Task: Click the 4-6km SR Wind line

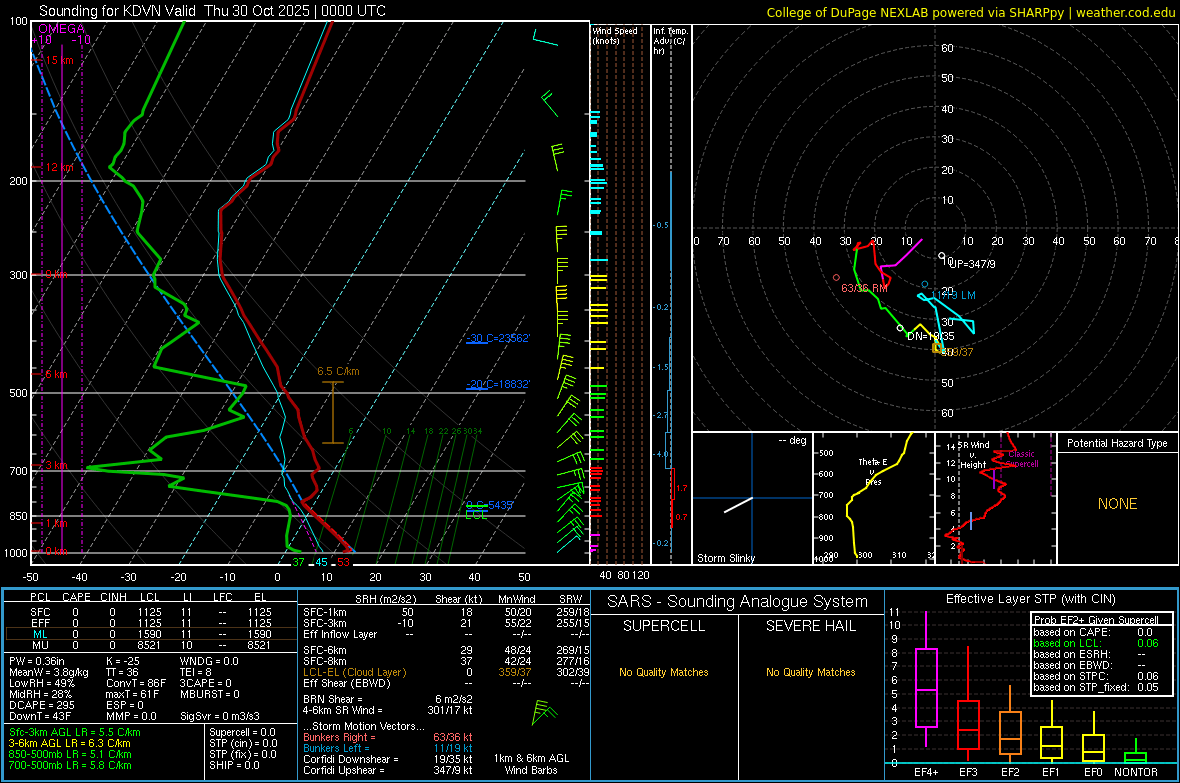Action: tap(388, 710)
